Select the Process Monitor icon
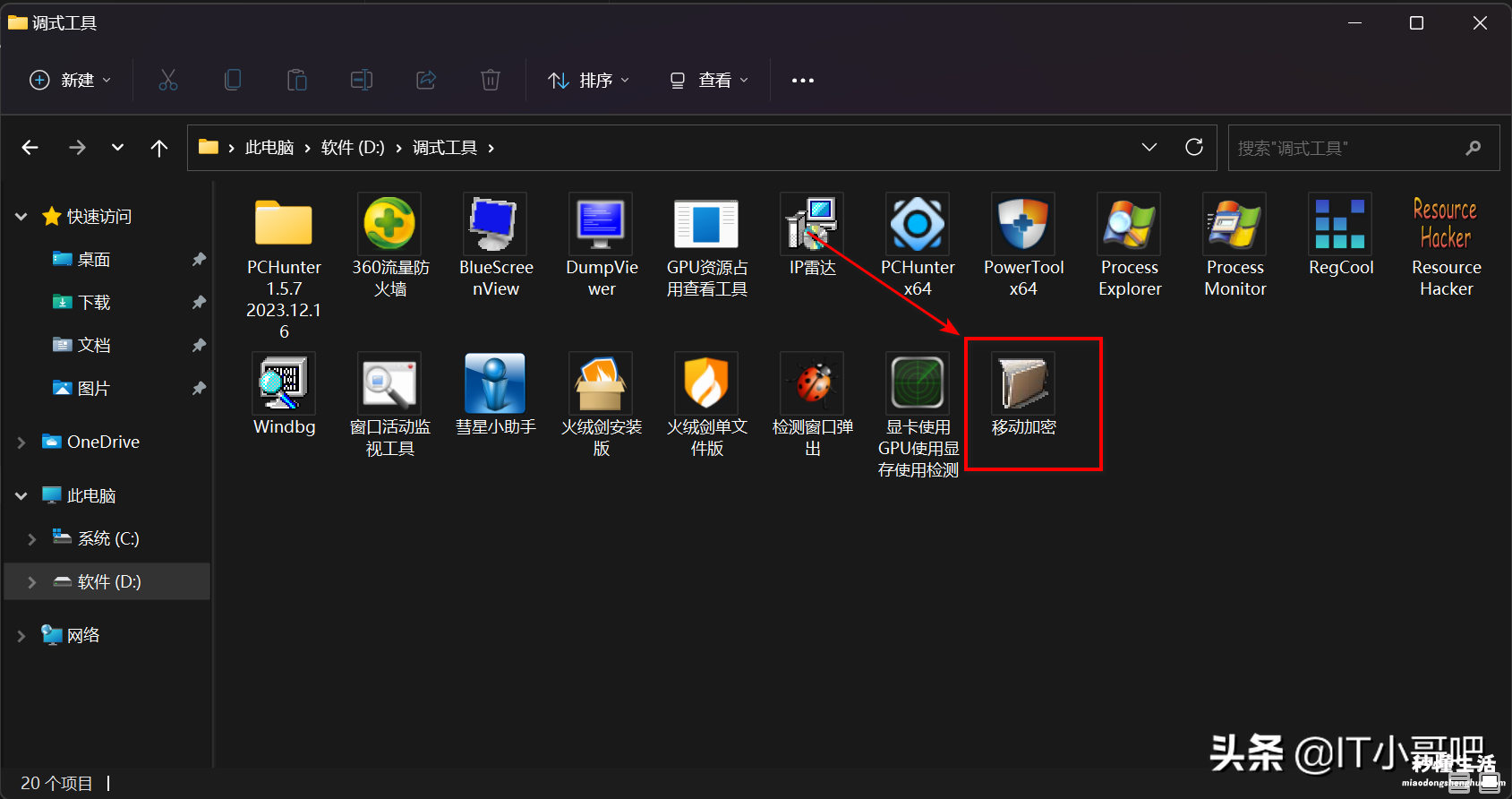Viewport: 1512px width, 799px height. (x=1234, y=223)
